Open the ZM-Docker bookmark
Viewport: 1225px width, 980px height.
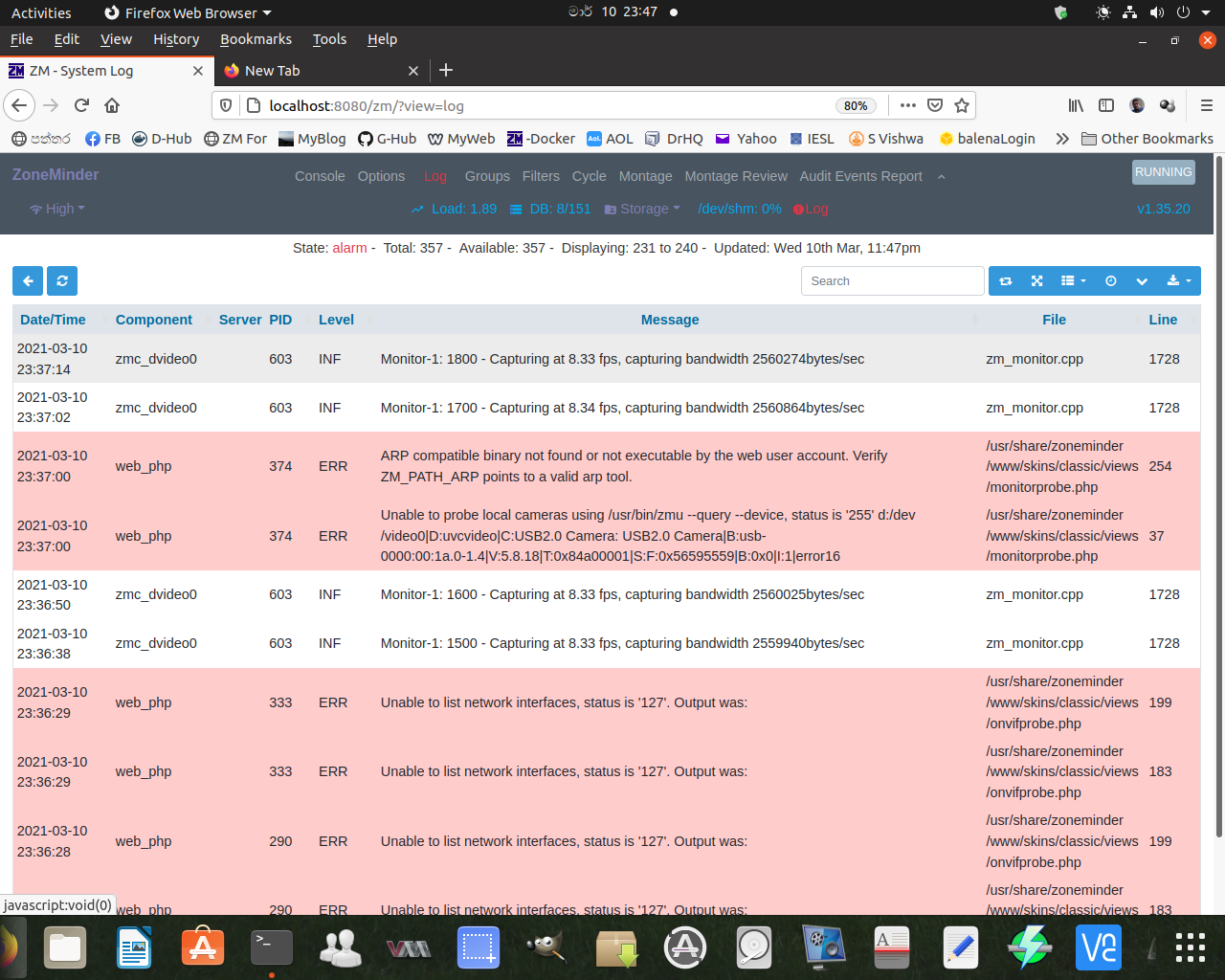(541, 139)
